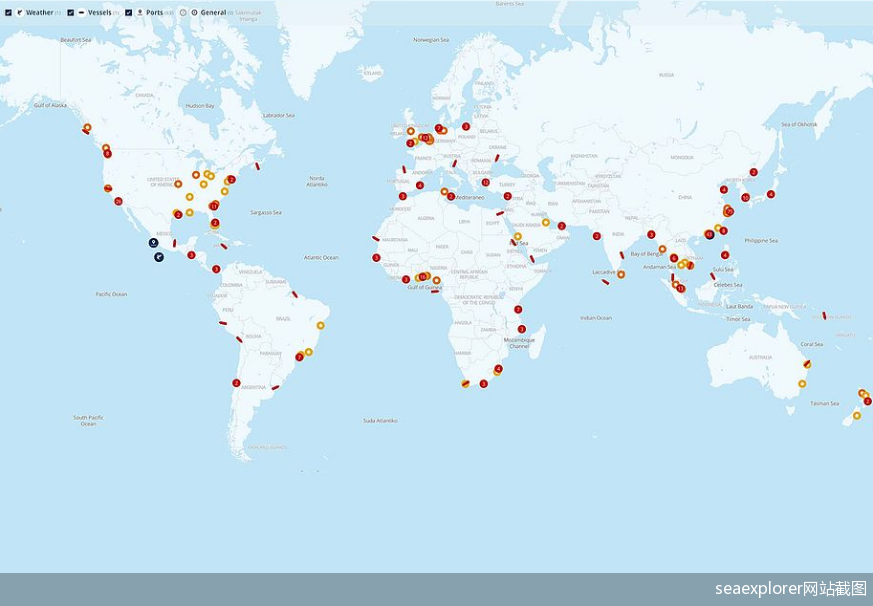Open the cluster of 8 near Vancouver
Viewport: 873px width, 606px height.
click(x=107, y=154)
